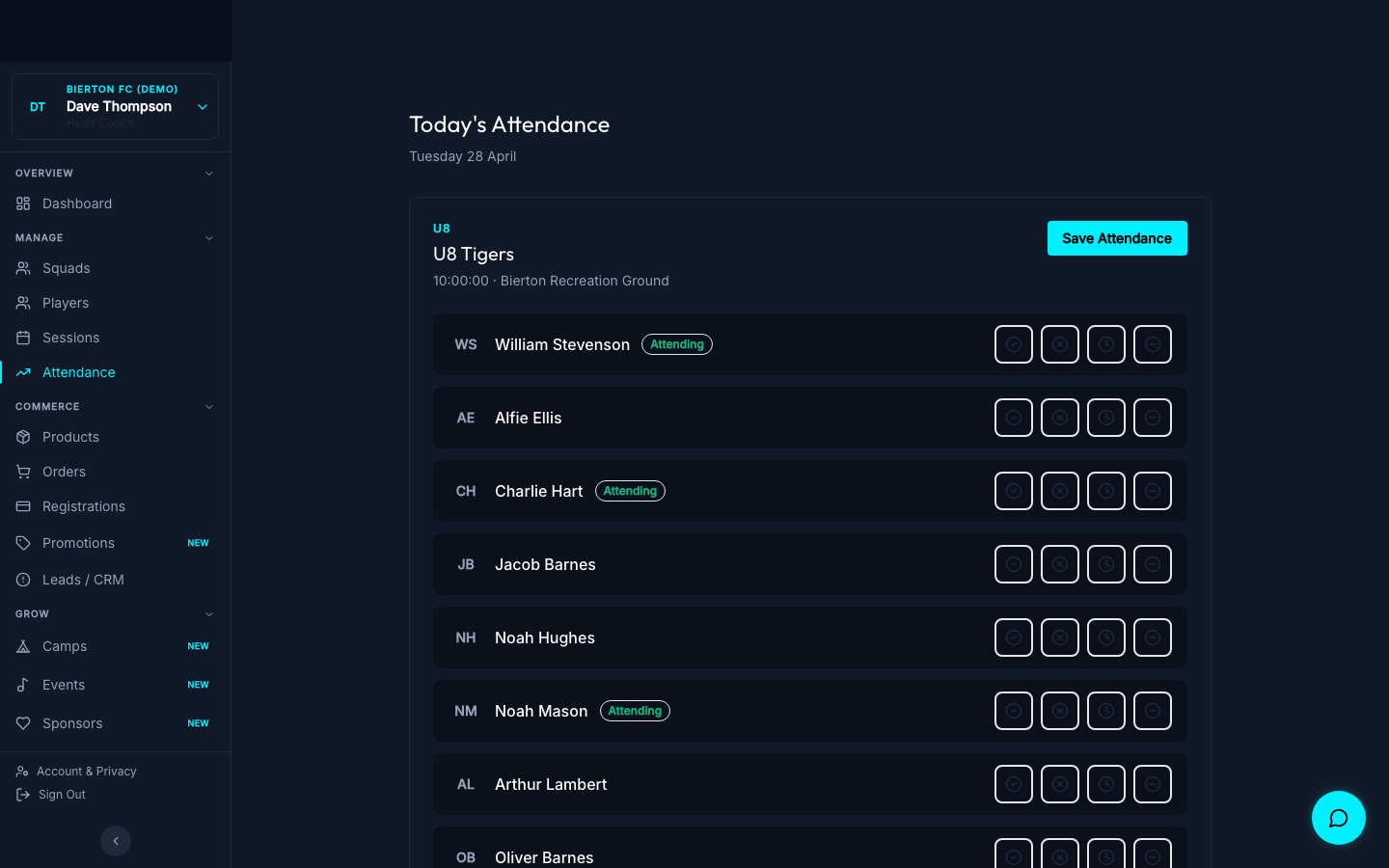Click the Dashboard grid icon

point(23,203)
